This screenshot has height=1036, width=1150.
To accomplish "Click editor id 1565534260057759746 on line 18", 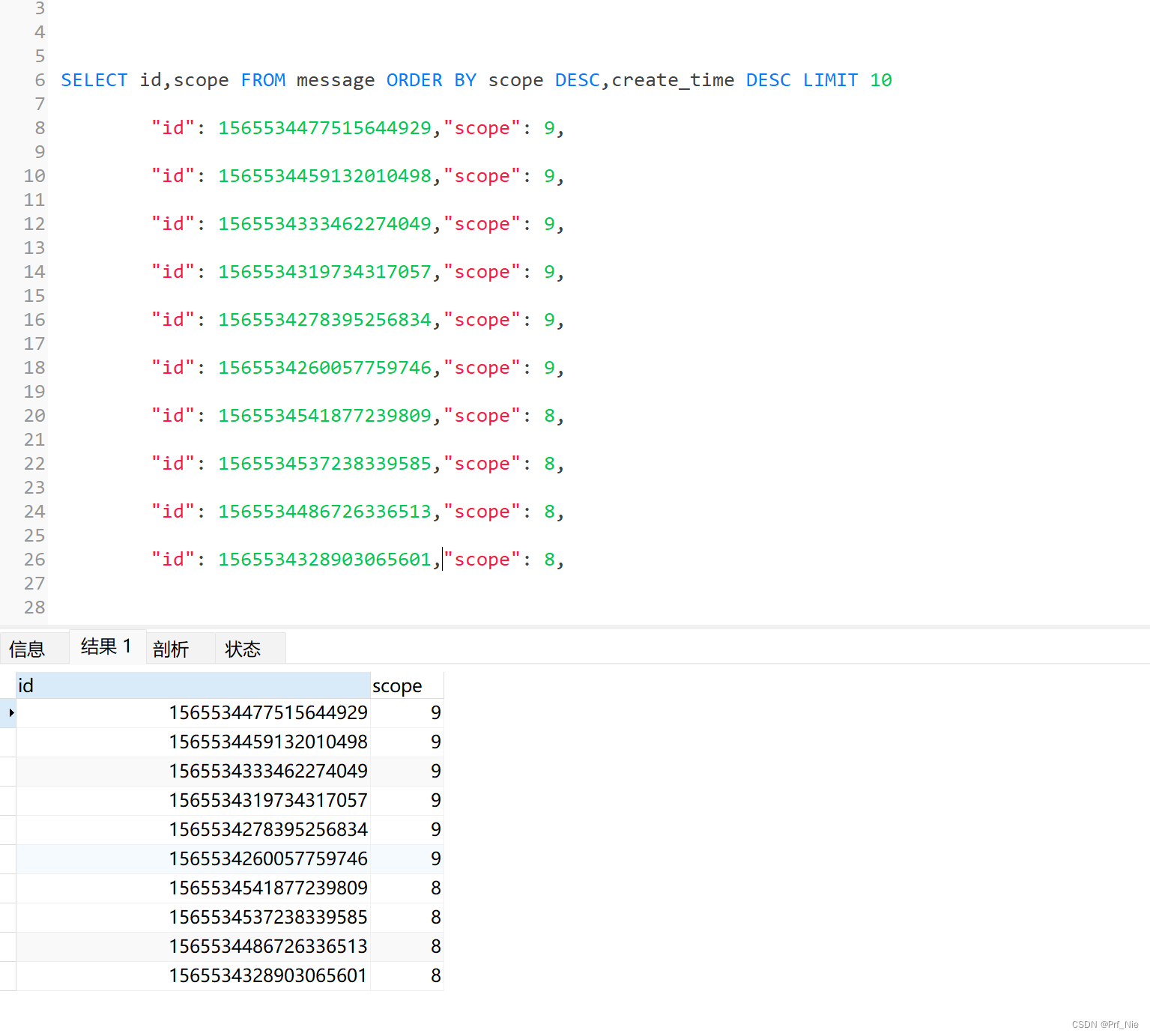I will [324, 368].
